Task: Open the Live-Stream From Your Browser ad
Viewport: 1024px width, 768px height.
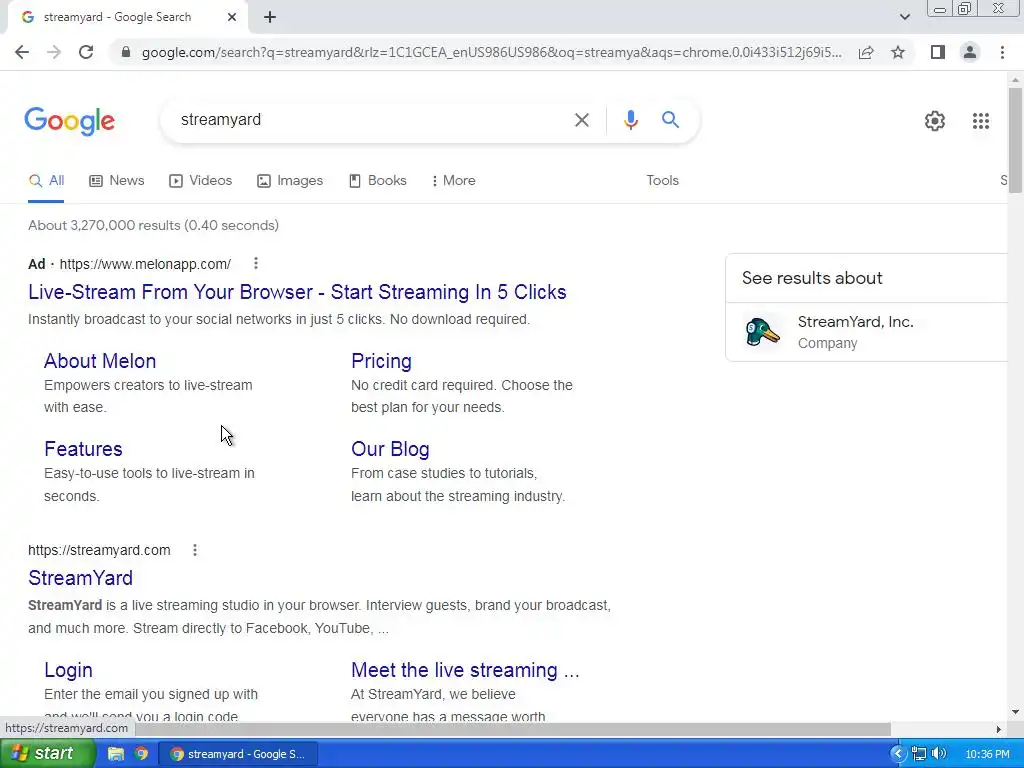Action: [297, 292]
